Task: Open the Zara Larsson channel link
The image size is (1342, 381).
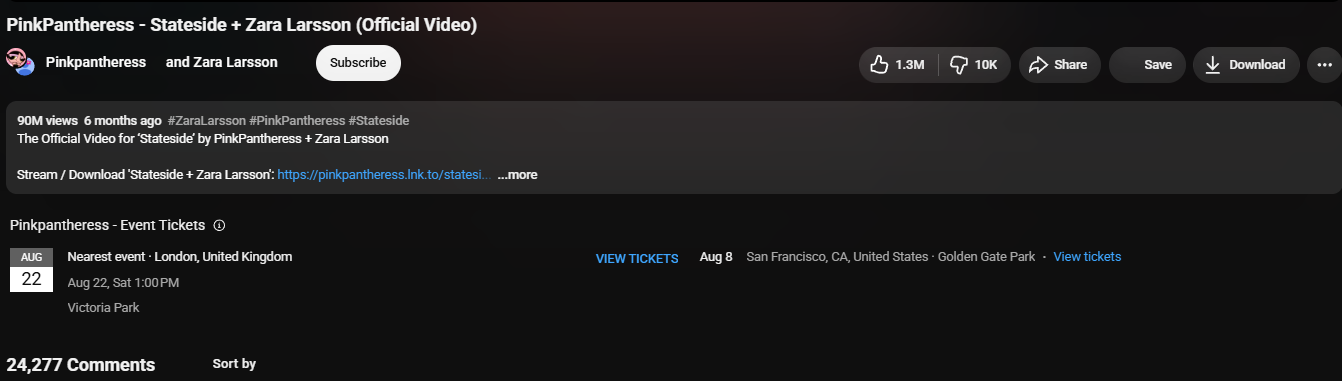Action: [222, 63]
